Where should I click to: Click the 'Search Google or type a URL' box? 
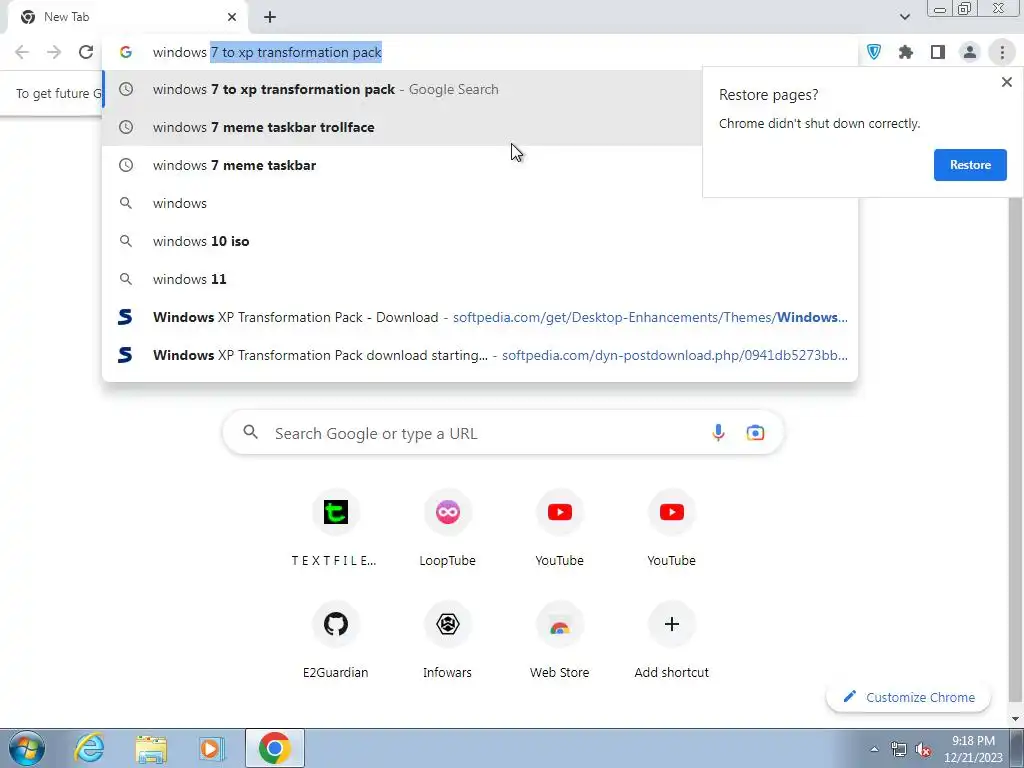503,433
